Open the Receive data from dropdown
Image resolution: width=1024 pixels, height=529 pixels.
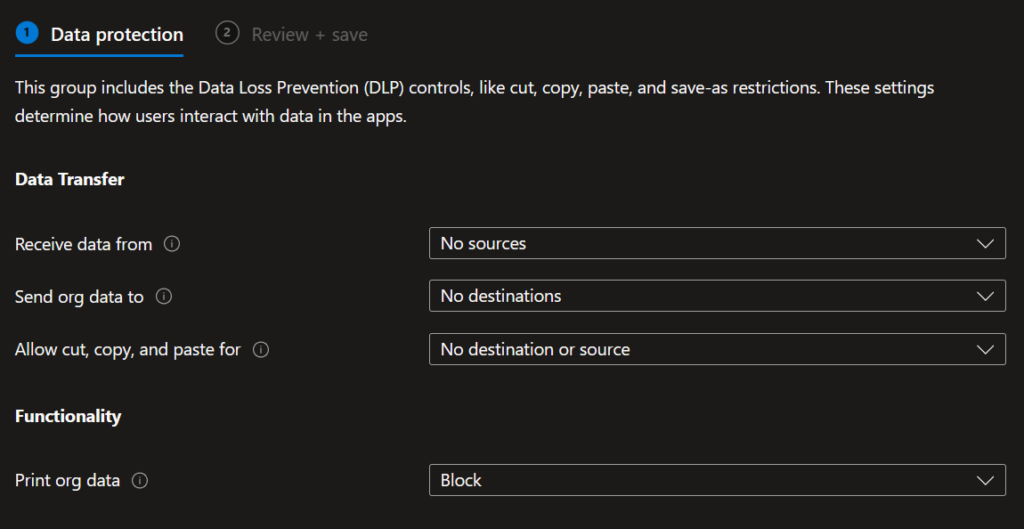tap(716, 244)
